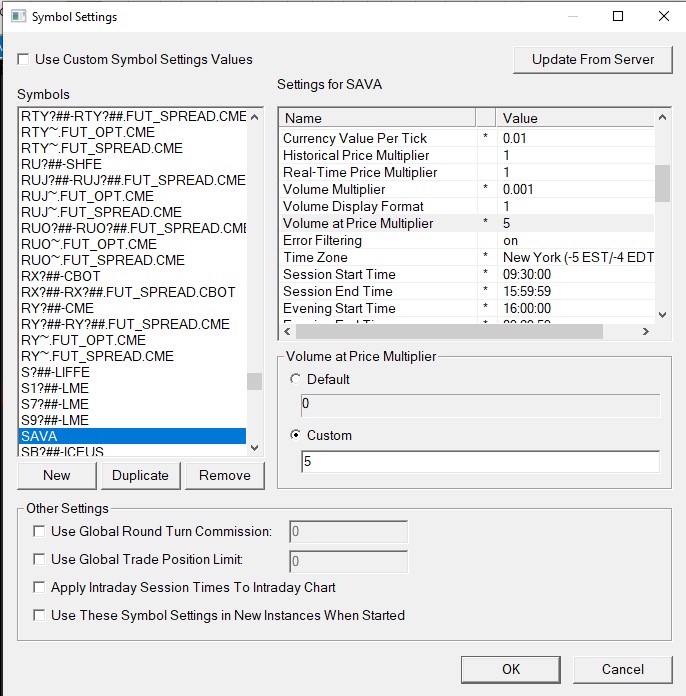Enable Apply Intraday Session Times To Intraday Chart
The image size is (686, 696).
pos(39,587)
